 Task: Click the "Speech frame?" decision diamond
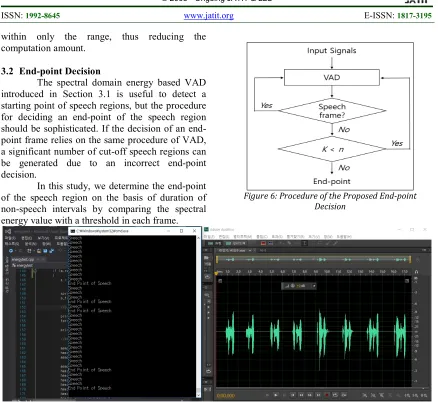[x=332, y=111]
